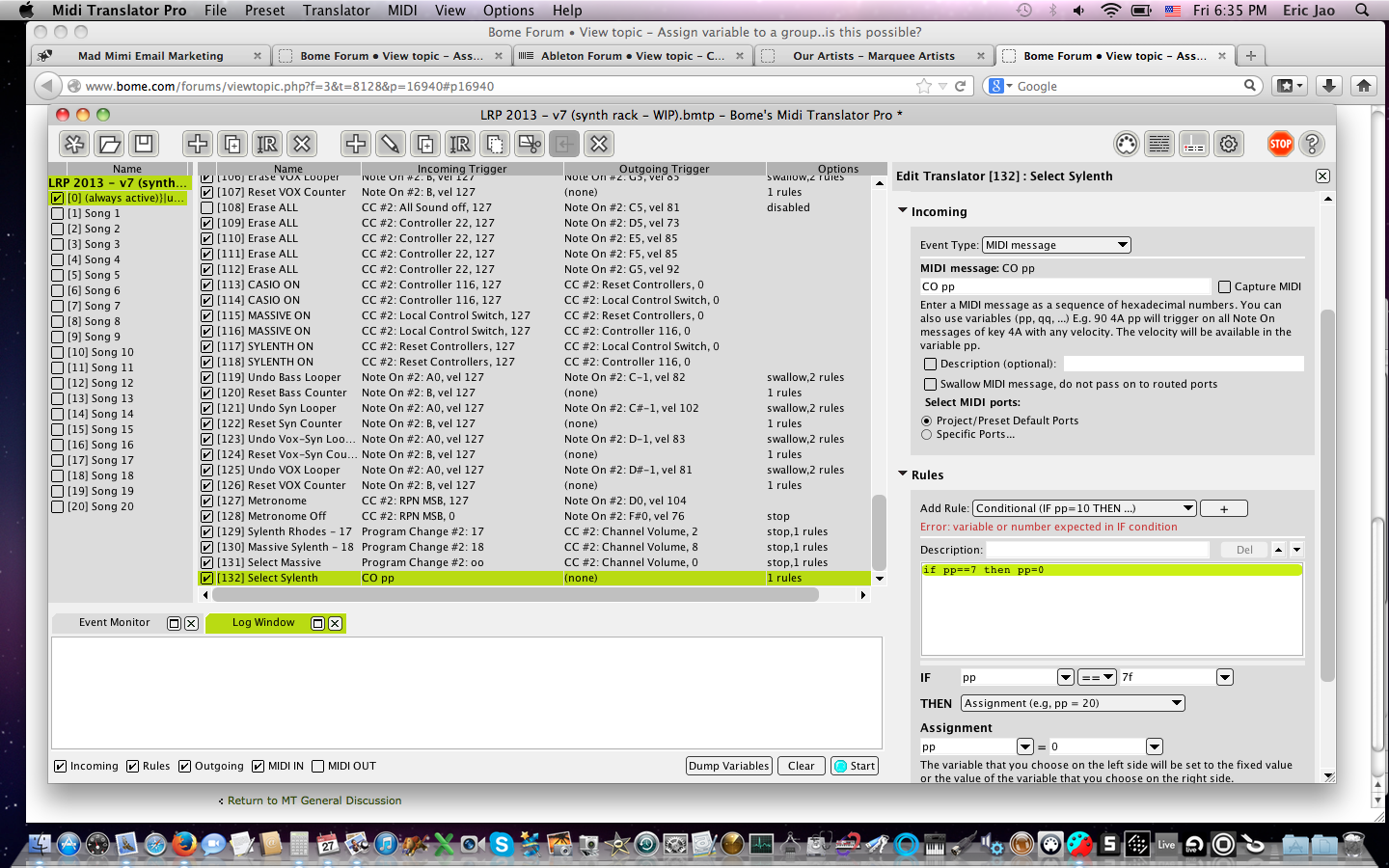
Task: Click the open project folder icon
Action: (109, 144)
